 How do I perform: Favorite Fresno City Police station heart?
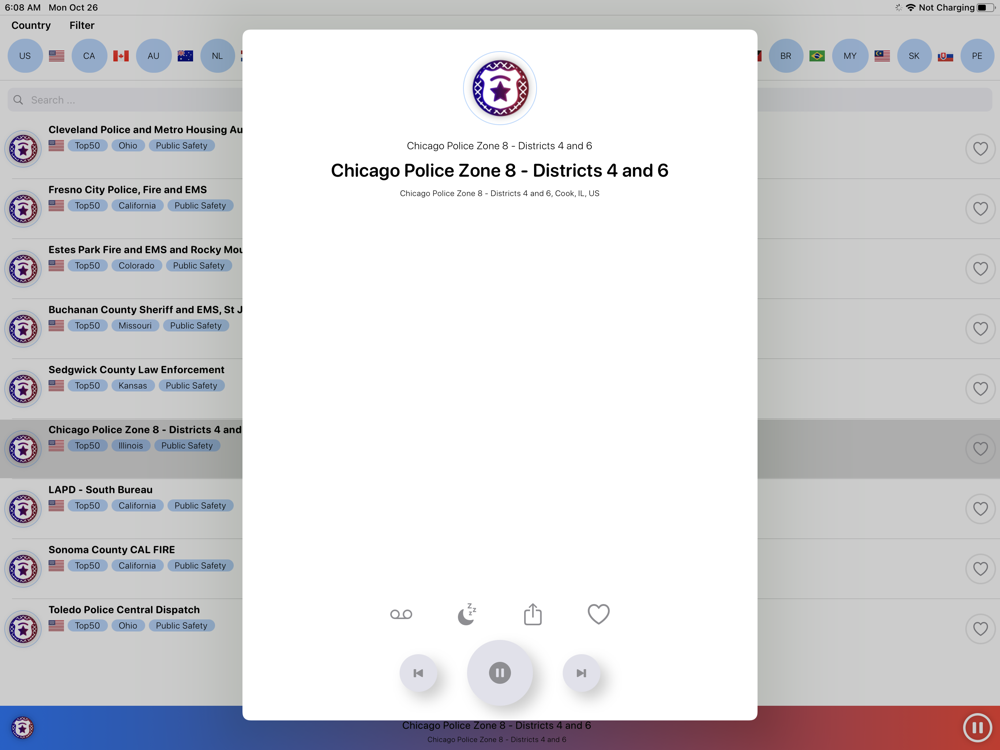tap(980, 209)
